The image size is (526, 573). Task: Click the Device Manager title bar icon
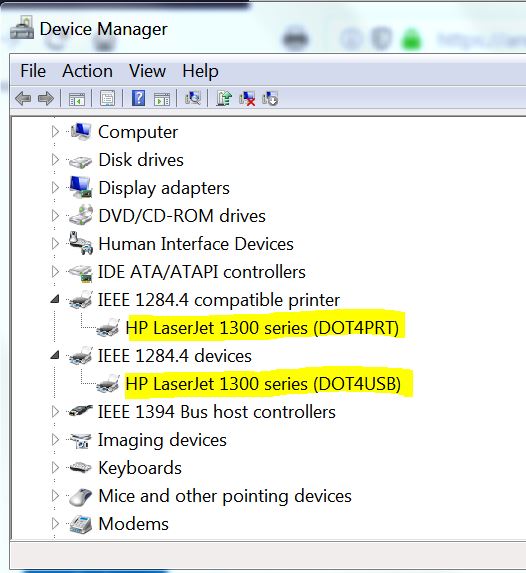tap(22, 27)
